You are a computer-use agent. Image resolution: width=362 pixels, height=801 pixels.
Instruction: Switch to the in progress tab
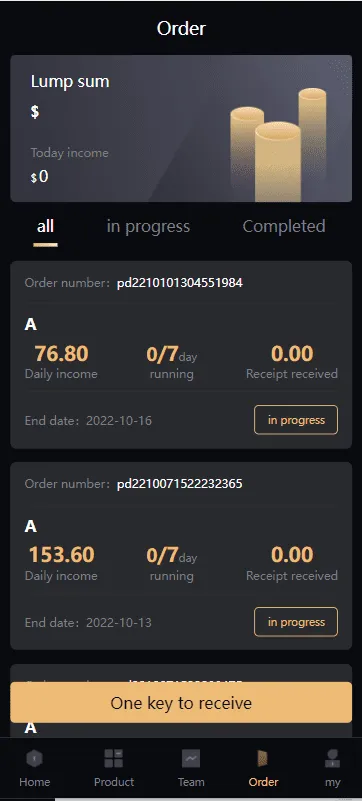(x=148, y=226)
